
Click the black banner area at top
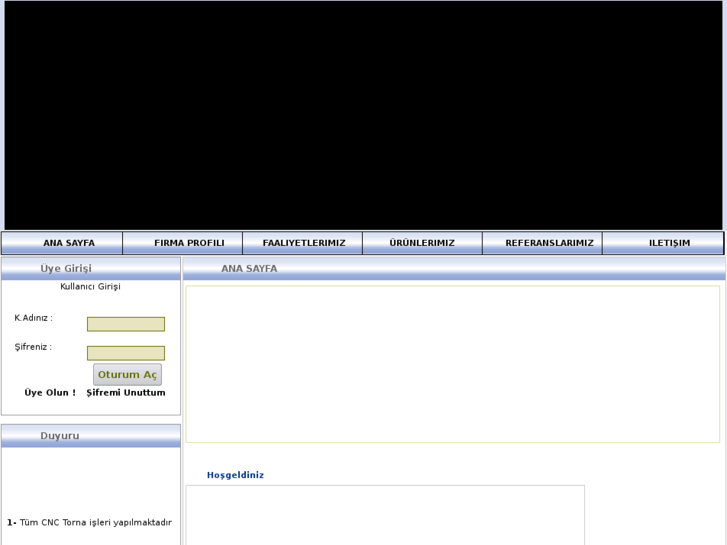pos(364,115)
